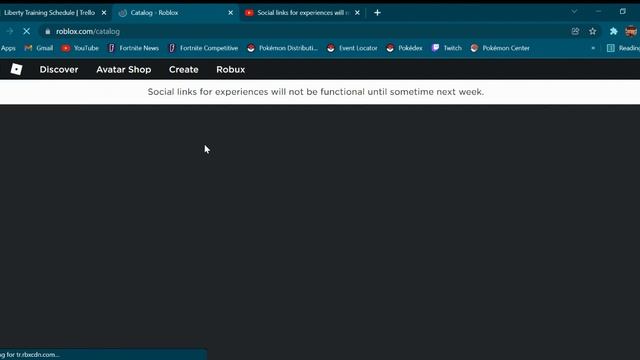Click the address bar lock icon
640x360 pixels.
click(x=48, y=31)
